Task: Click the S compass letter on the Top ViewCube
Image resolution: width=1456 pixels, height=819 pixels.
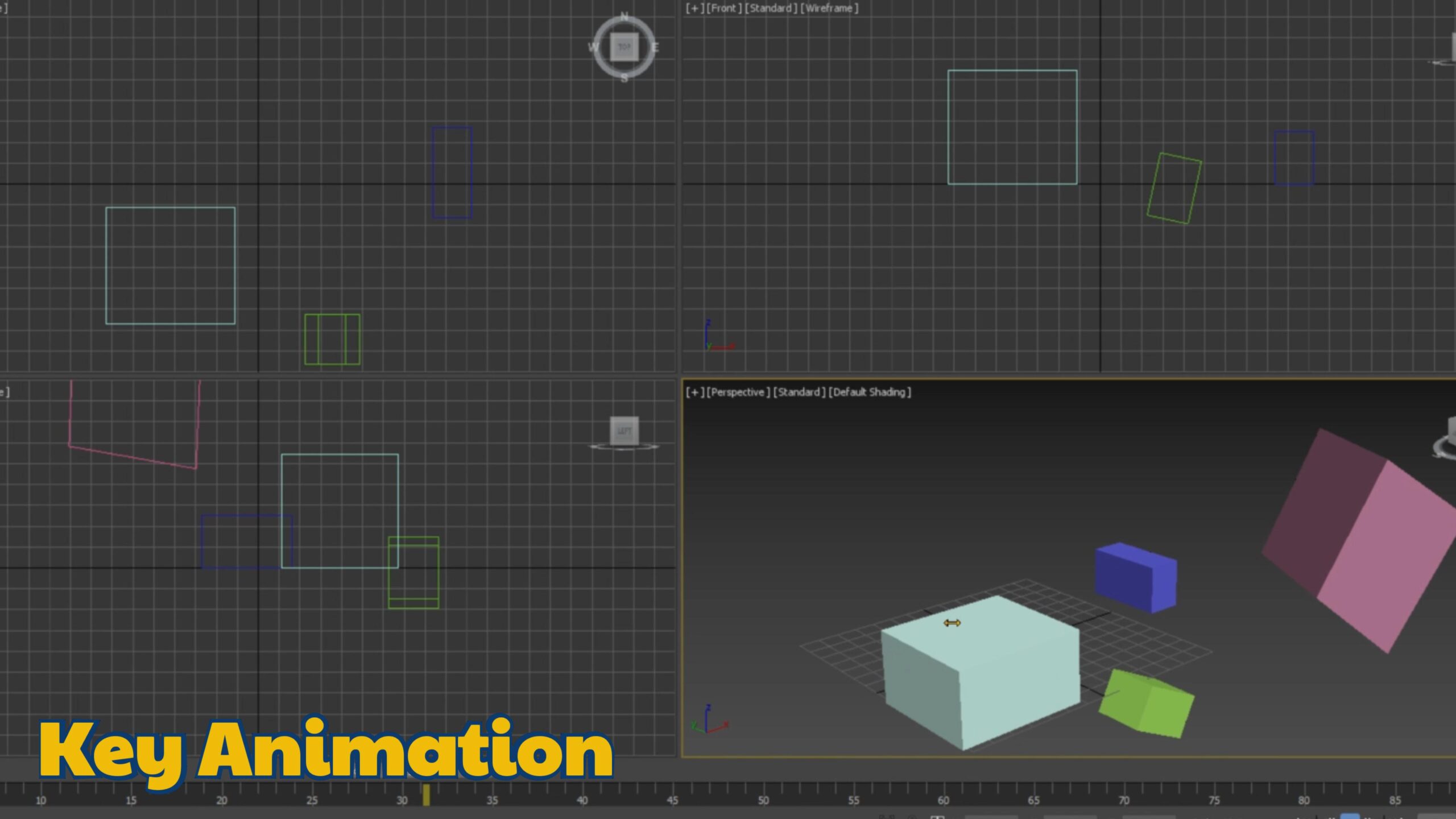Action: [x=624, y=78]
